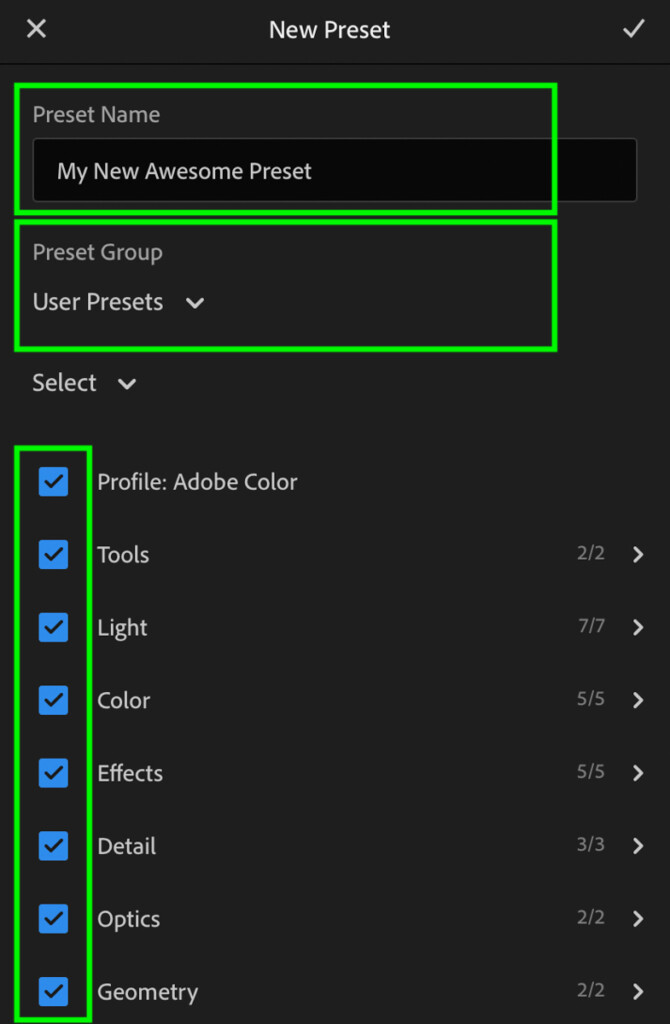Uncheck the Color checkbox

(54, 700)
